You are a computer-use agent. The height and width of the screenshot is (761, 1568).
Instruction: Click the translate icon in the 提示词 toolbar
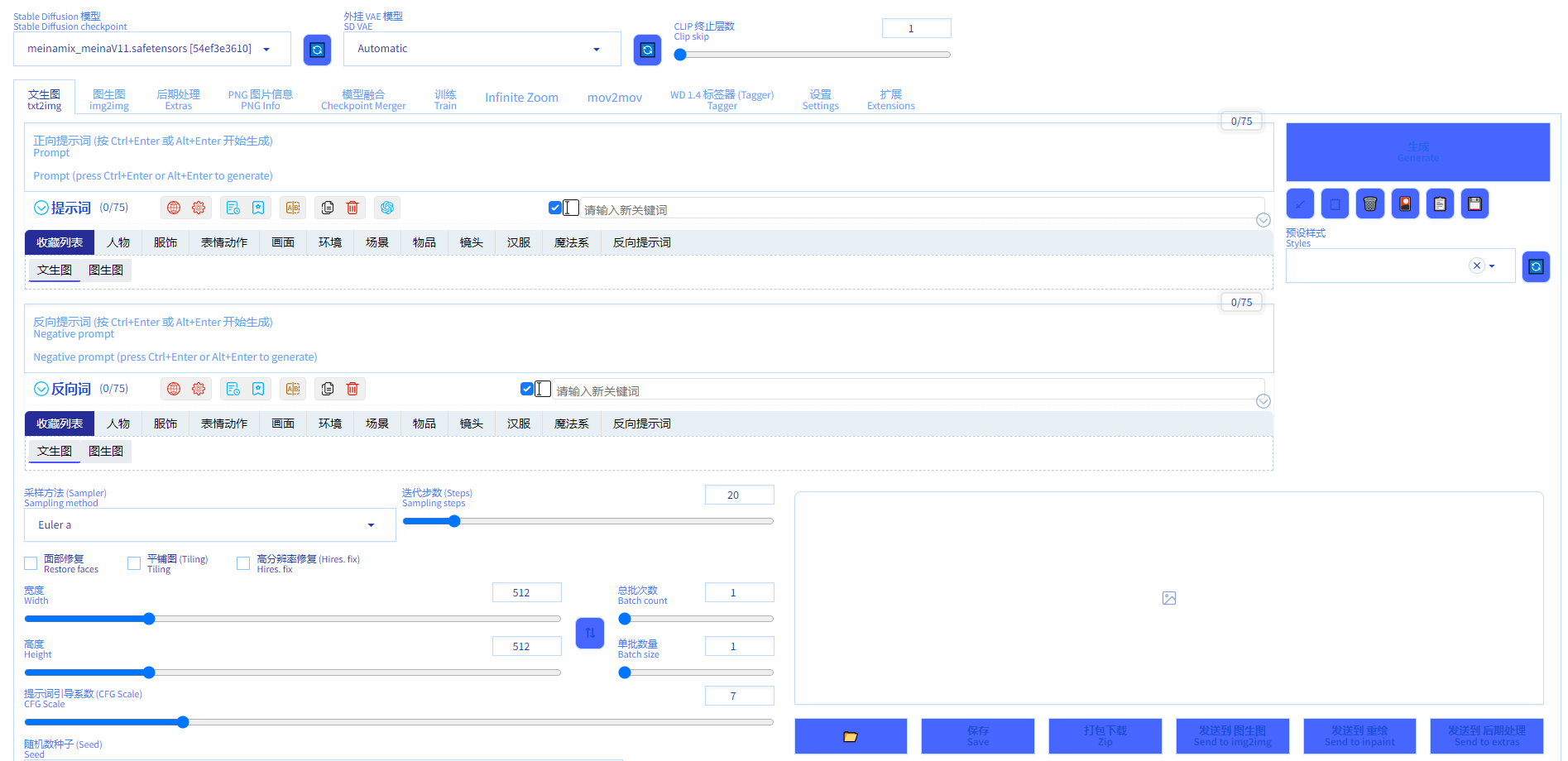pyautogui.click(x=293, y=208)
